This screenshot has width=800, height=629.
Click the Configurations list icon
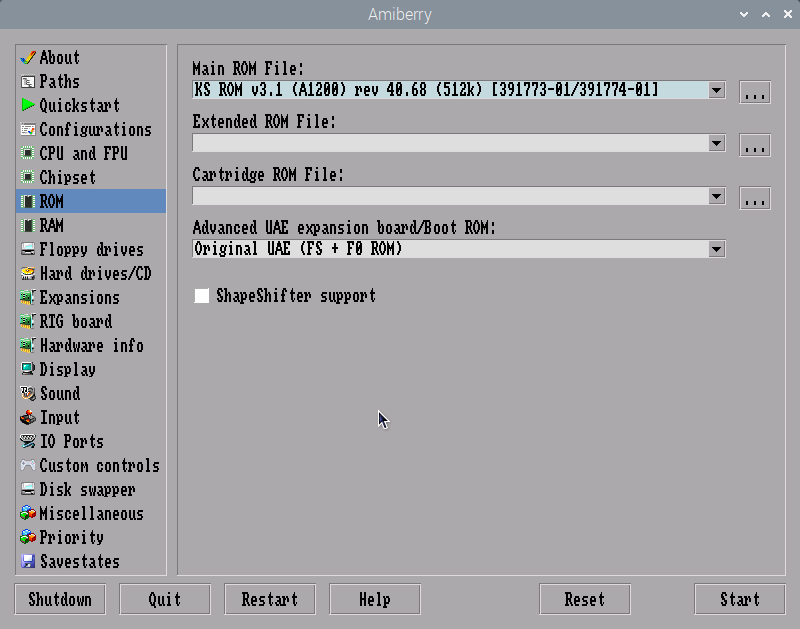pyautogui.click(x=28, y=129)
